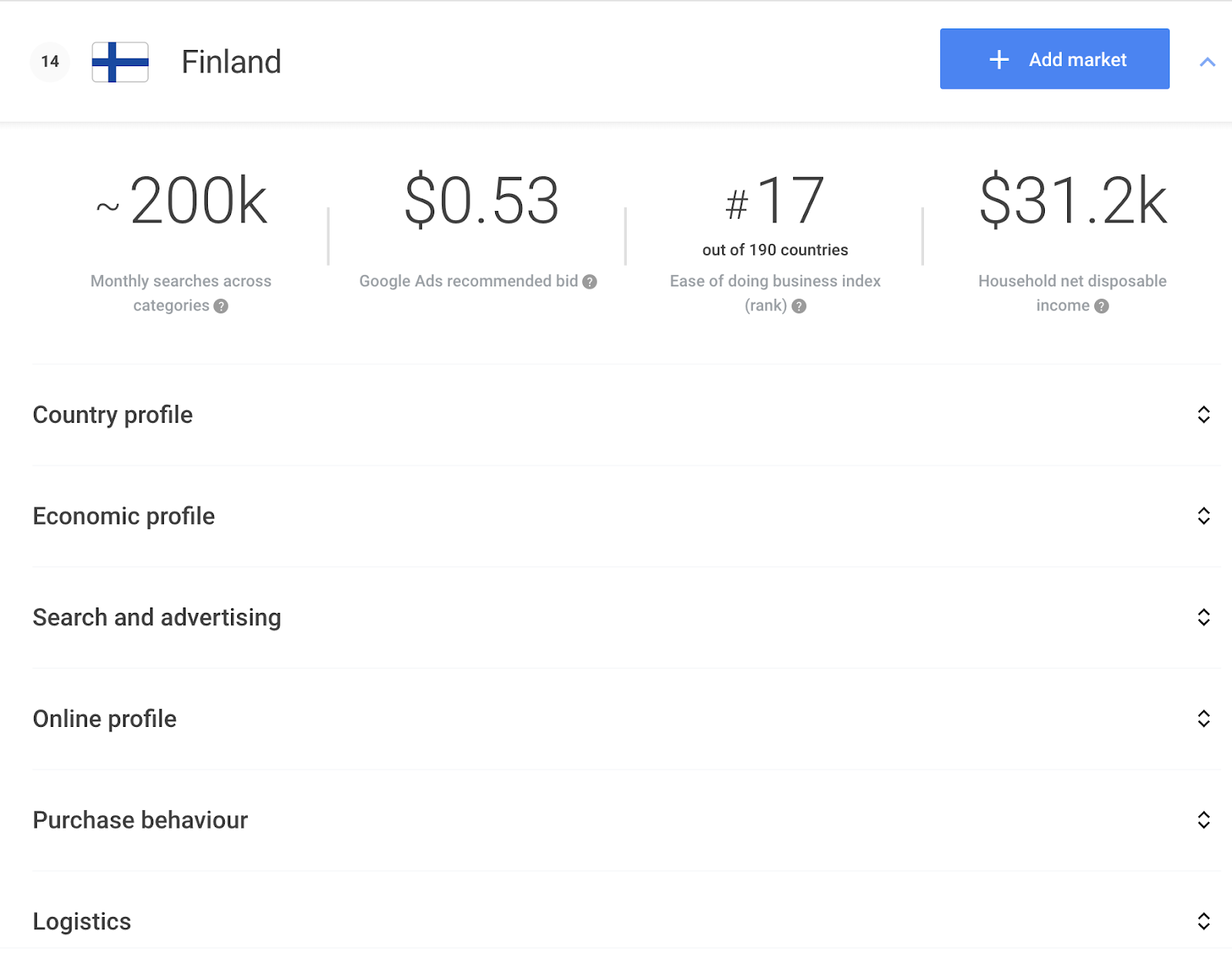Screen dimensions: 1232x954
Task: Select the Country profile heading
Action: point(112,415)
